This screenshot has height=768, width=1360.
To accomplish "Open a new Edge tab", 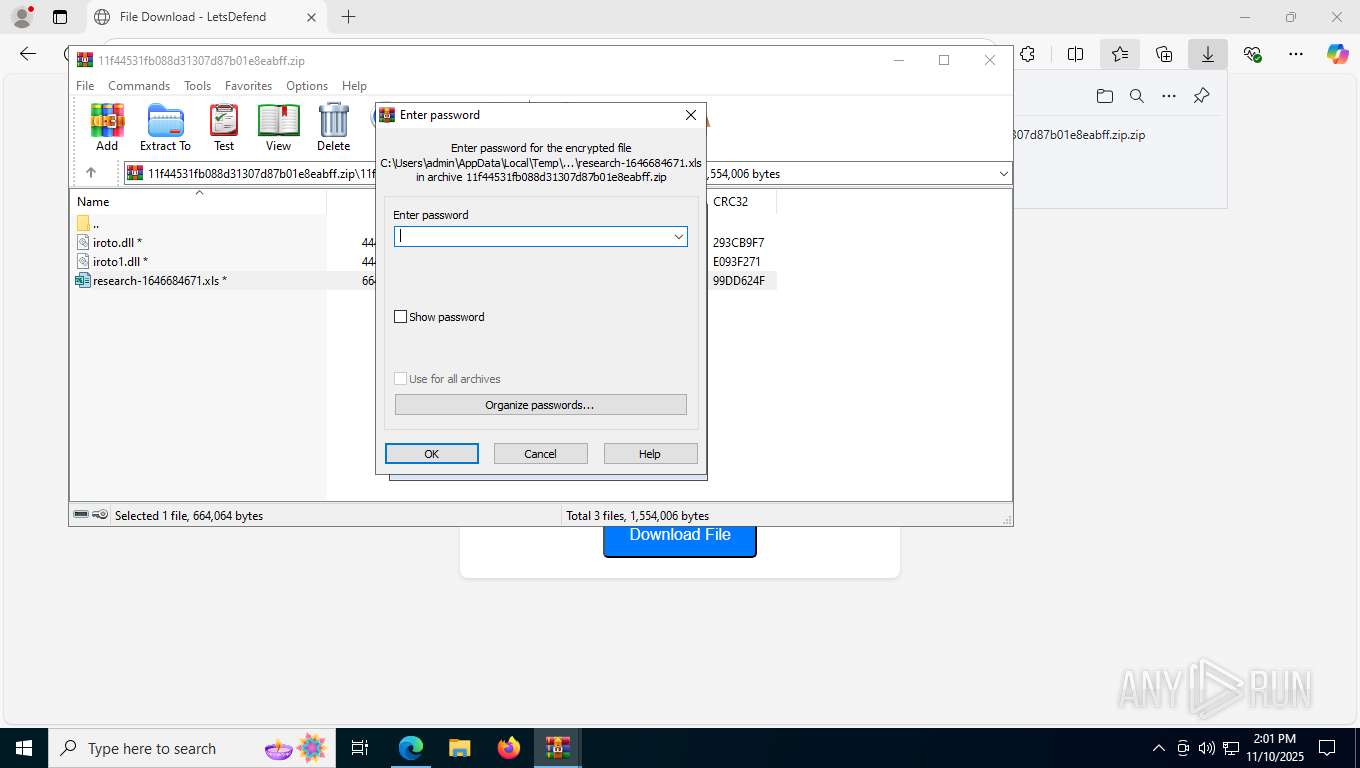I will click(x=348, y=17).
